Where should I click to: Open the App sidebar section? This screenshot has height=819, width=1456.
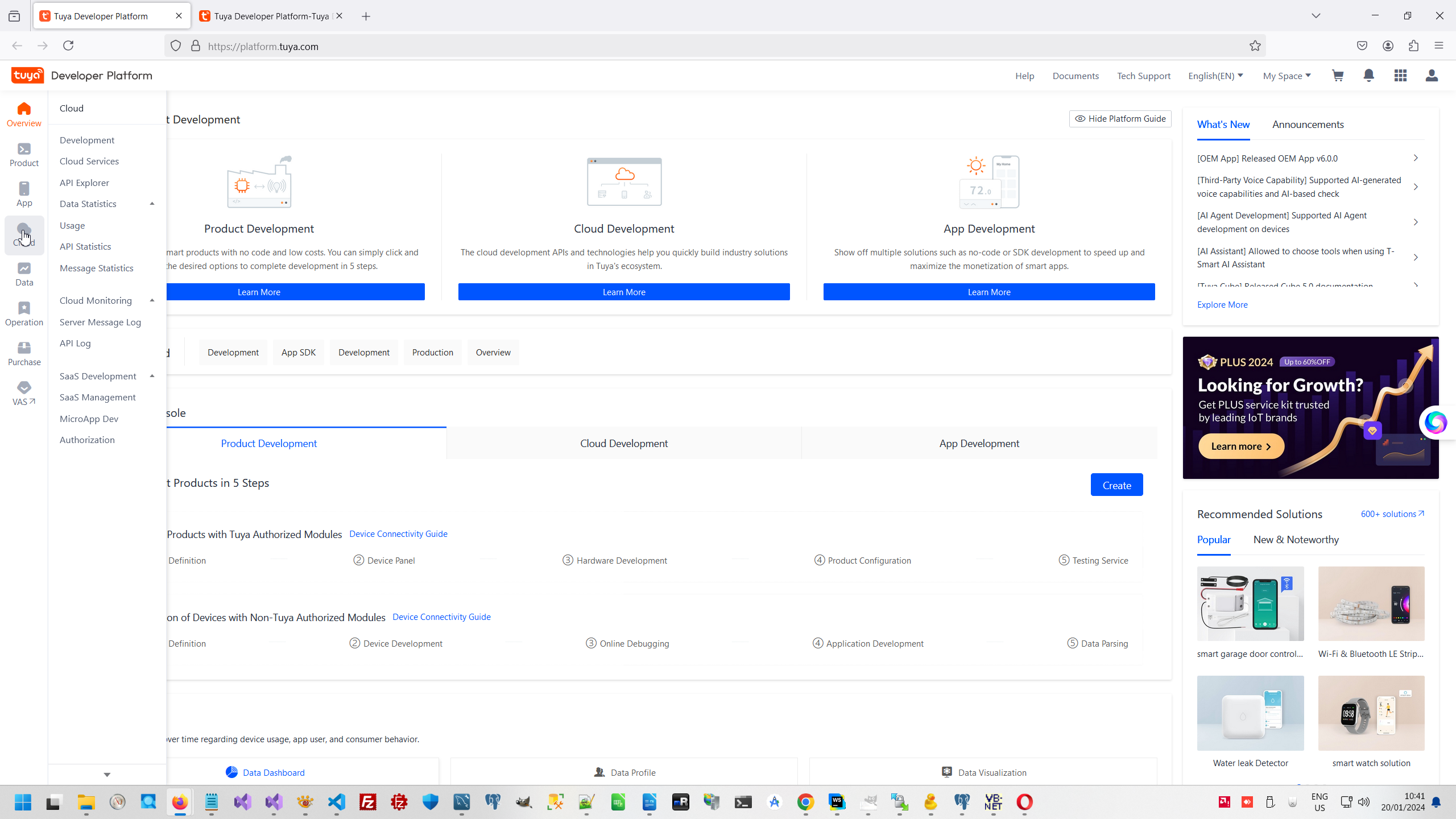click(x=24, y=195)
